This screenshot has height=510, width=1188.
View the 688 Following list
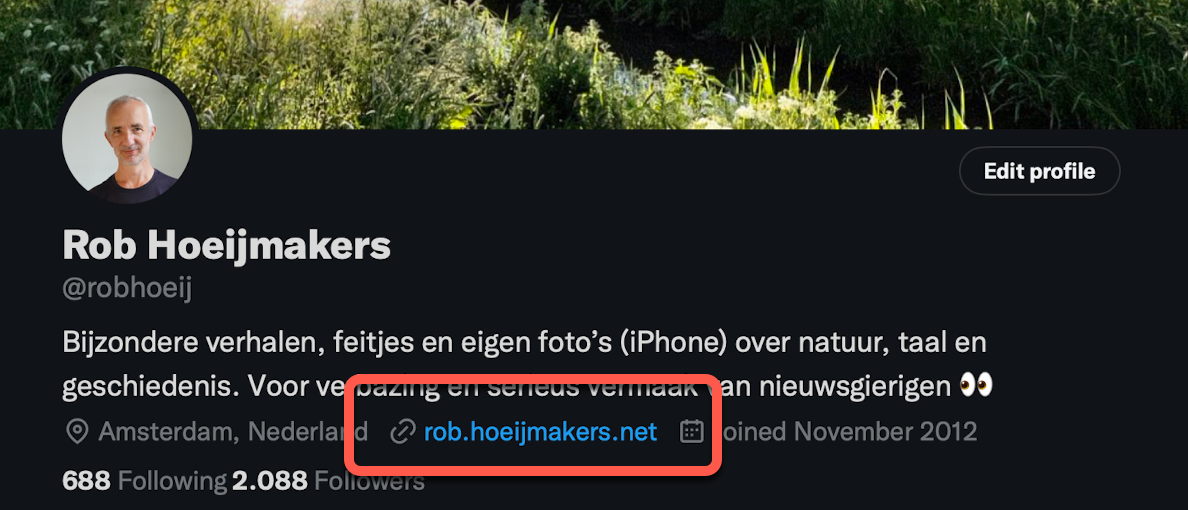144,480
